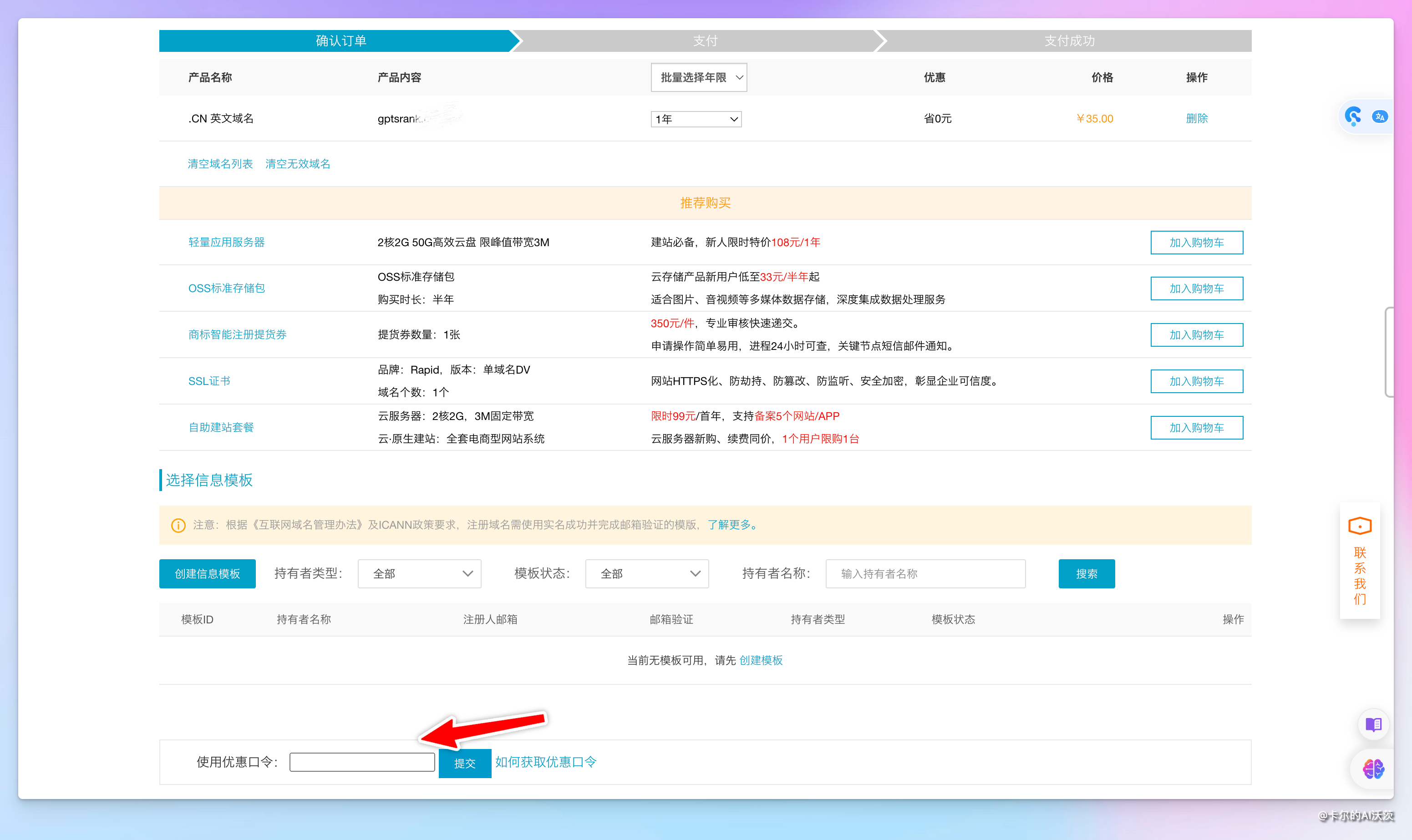Click the 推荐购买 banner heading
1412x840 pixels.
(x=705, y=202)
